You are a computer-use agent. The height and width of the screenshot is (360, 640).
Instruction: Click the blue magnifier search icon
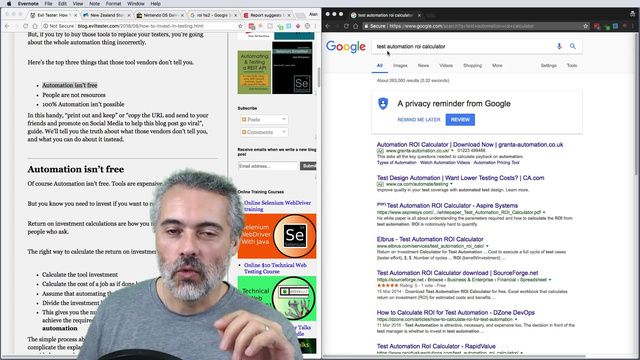tap(573, 47)
